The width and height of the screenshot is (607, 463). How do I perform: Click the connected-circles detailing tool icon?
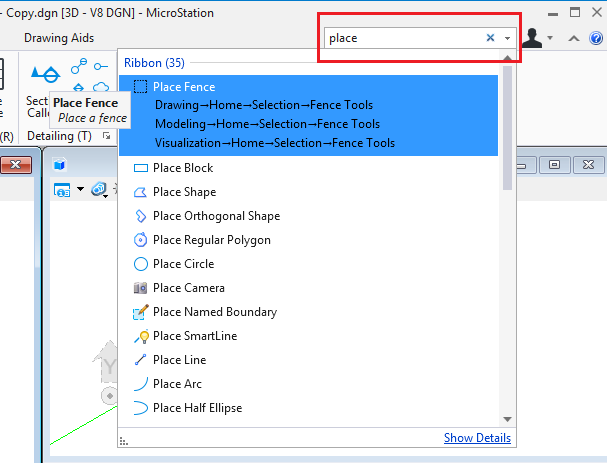coord(79,66)
